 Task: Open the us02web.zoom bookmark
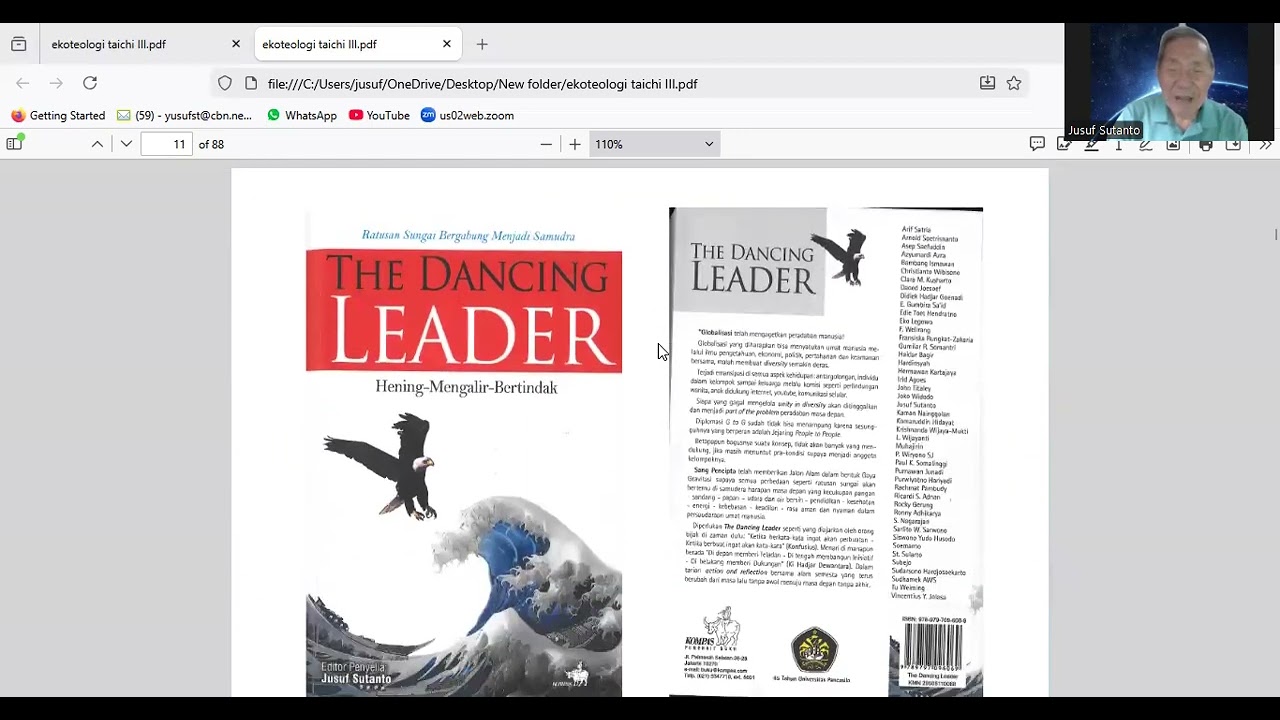pos(467,115)
